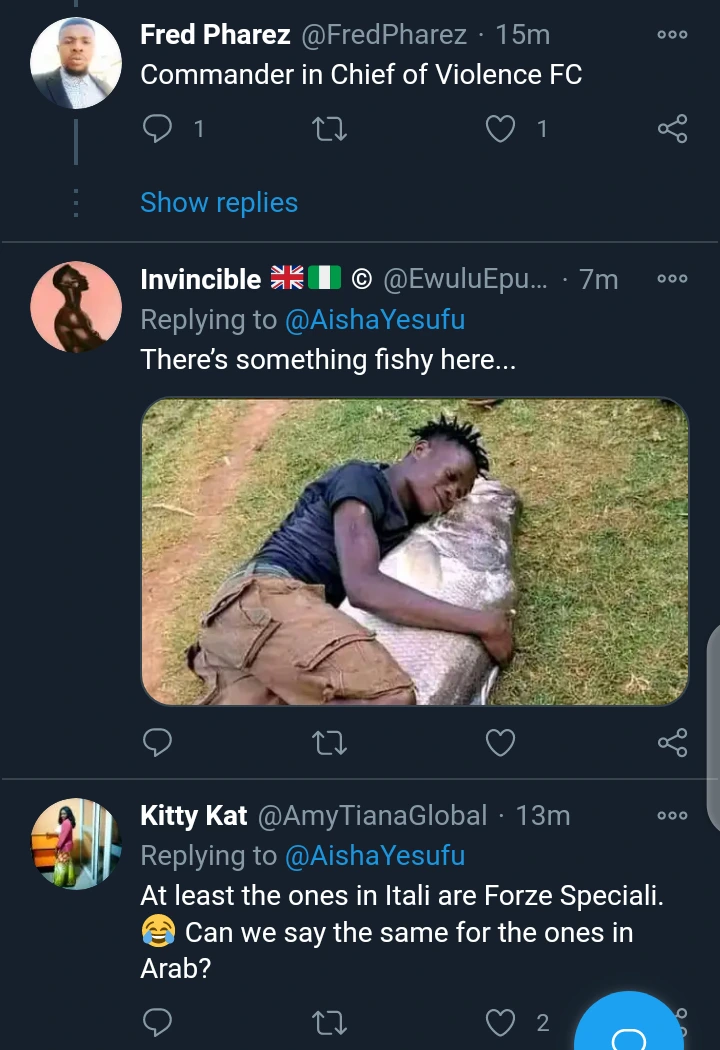Share Fred Pharez's tweet
720x1050 pixels.
point(672,129)
